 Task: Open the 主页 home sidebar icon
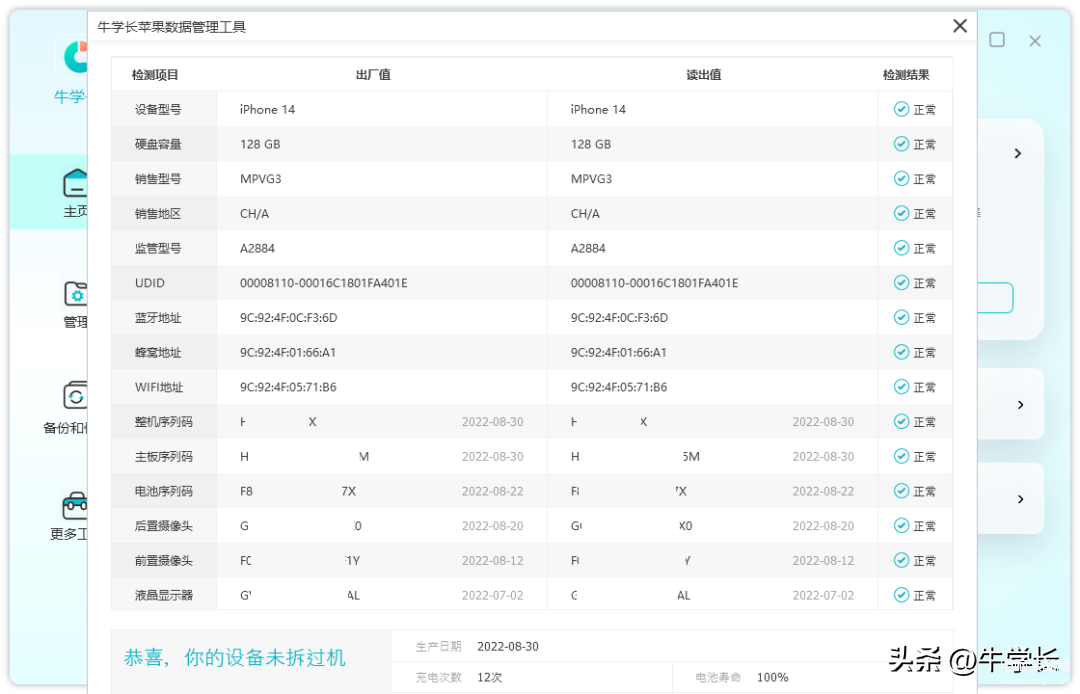[x=76, y=184]
